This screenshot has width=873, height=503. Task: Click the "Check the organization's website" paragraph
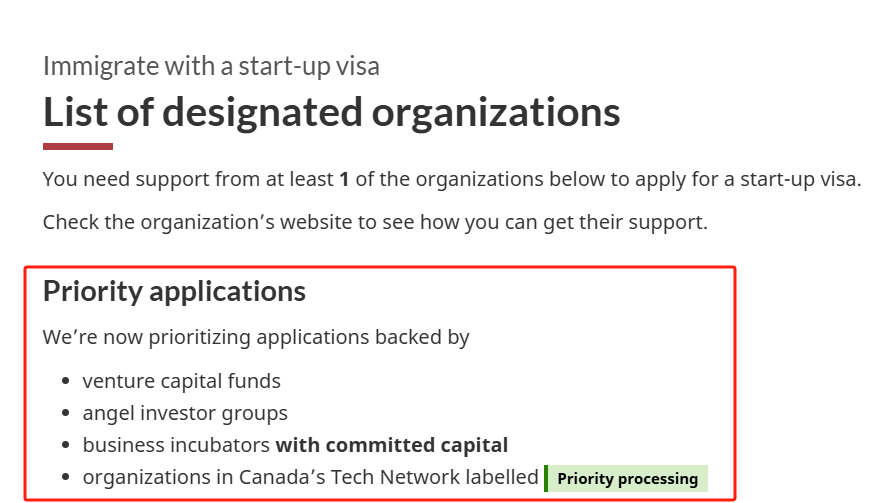pyautogui.click(x=375, y=221)
